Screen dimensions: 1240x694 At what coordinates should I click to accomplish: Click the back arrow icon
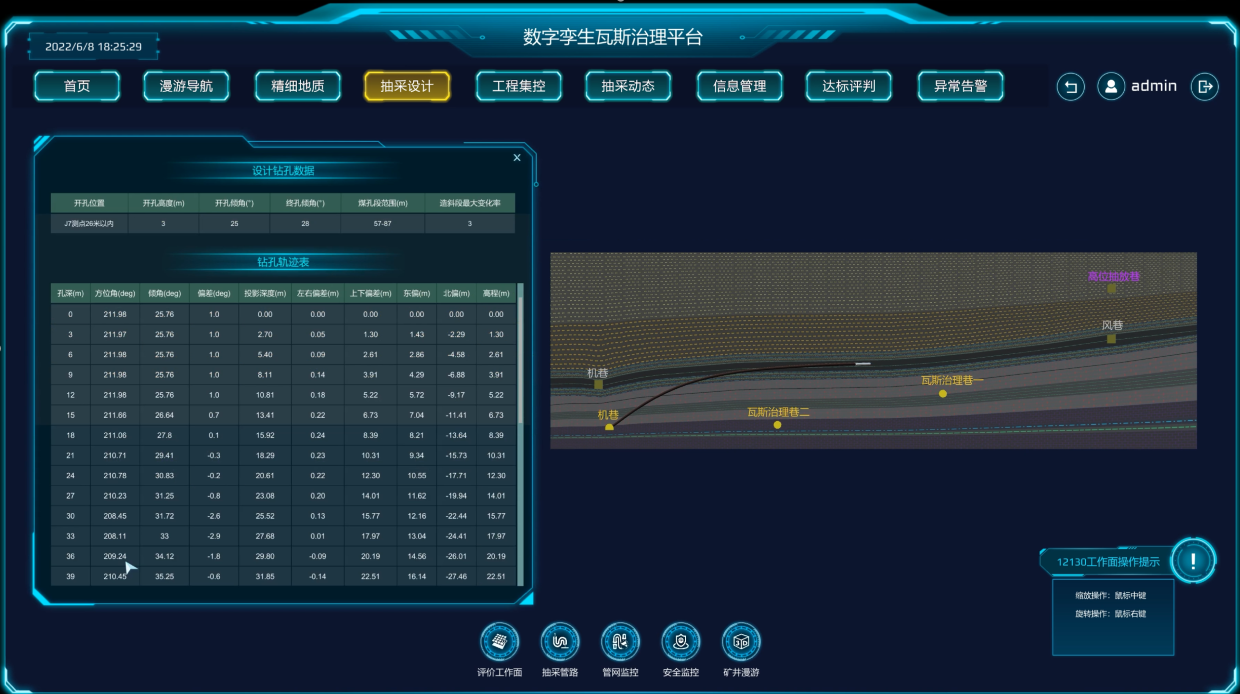point(1071,87)
